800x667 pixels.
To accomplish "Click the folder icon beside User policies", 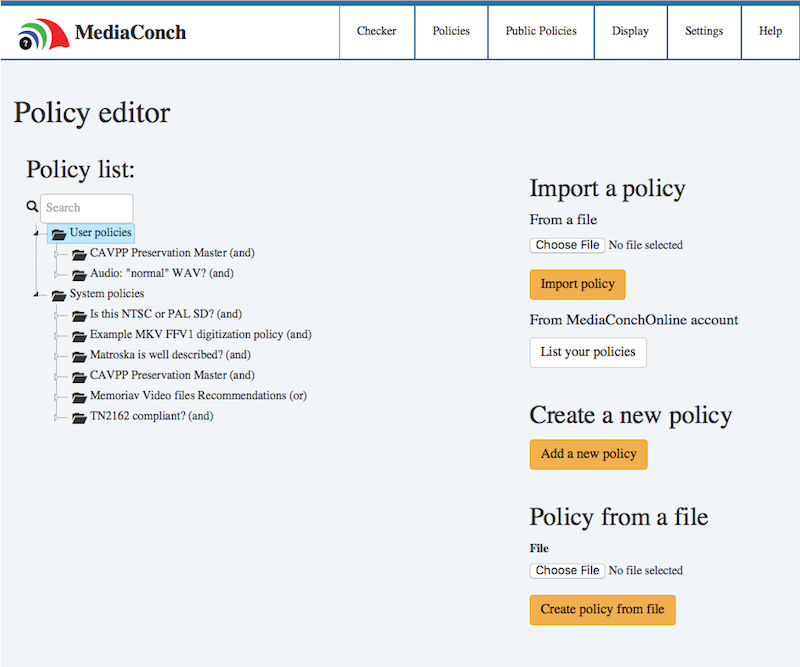I will (60, 232).
